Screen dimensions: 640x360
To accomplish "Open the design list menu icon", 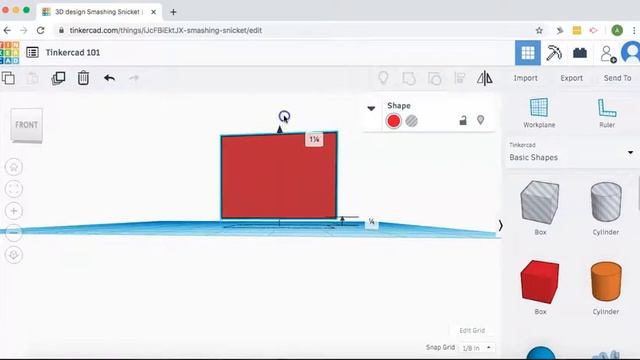I will point(32,52).
